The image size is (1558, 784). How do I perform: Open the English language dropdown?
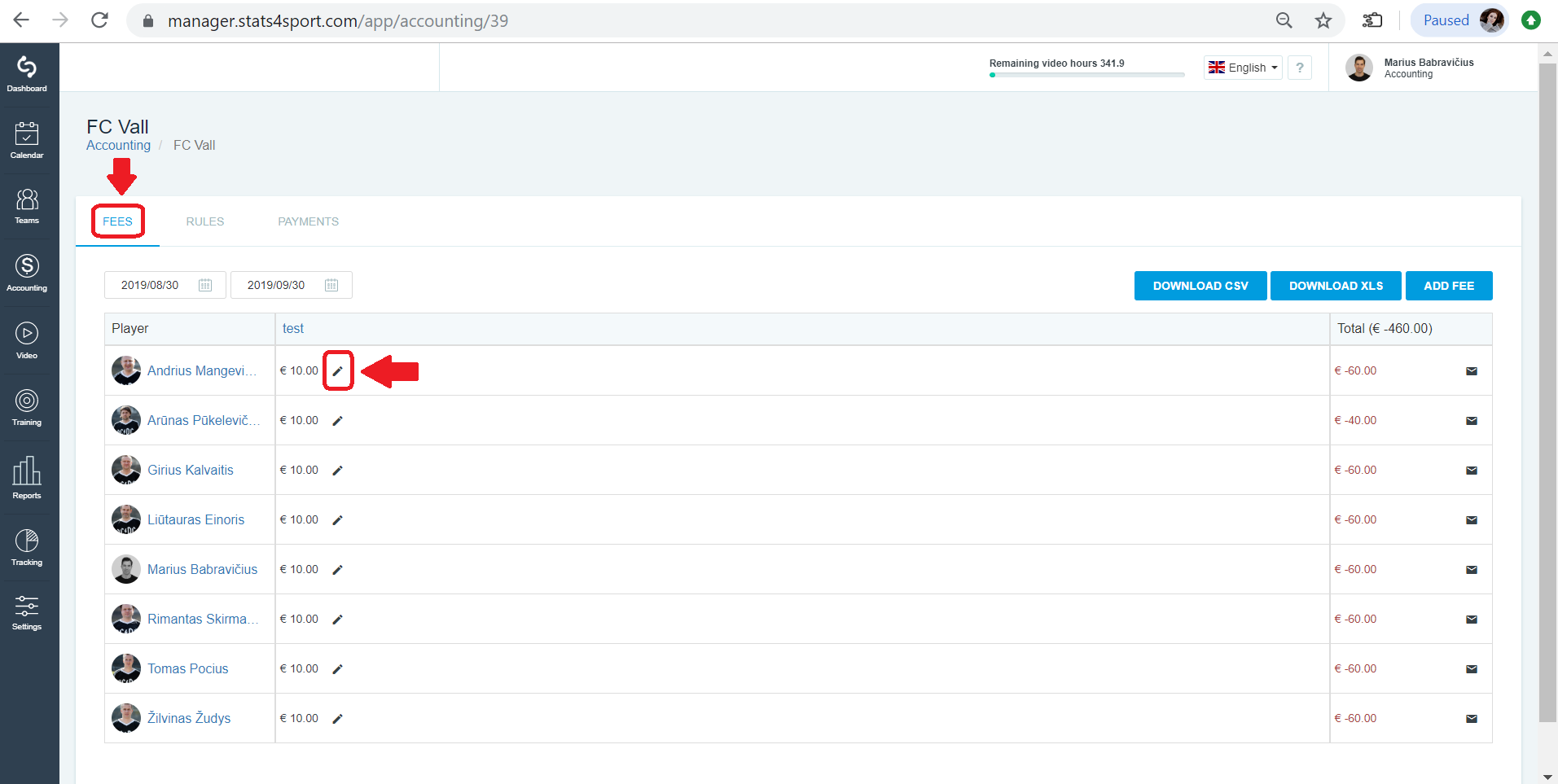1243,68
